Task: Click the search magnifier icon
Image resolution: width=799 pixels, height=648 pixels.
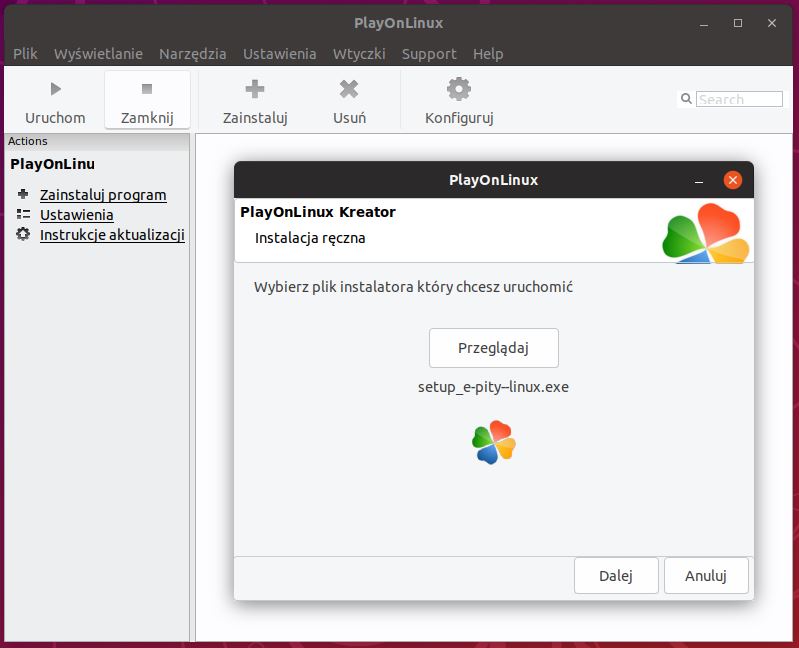Action: click(x=686, y=99)
